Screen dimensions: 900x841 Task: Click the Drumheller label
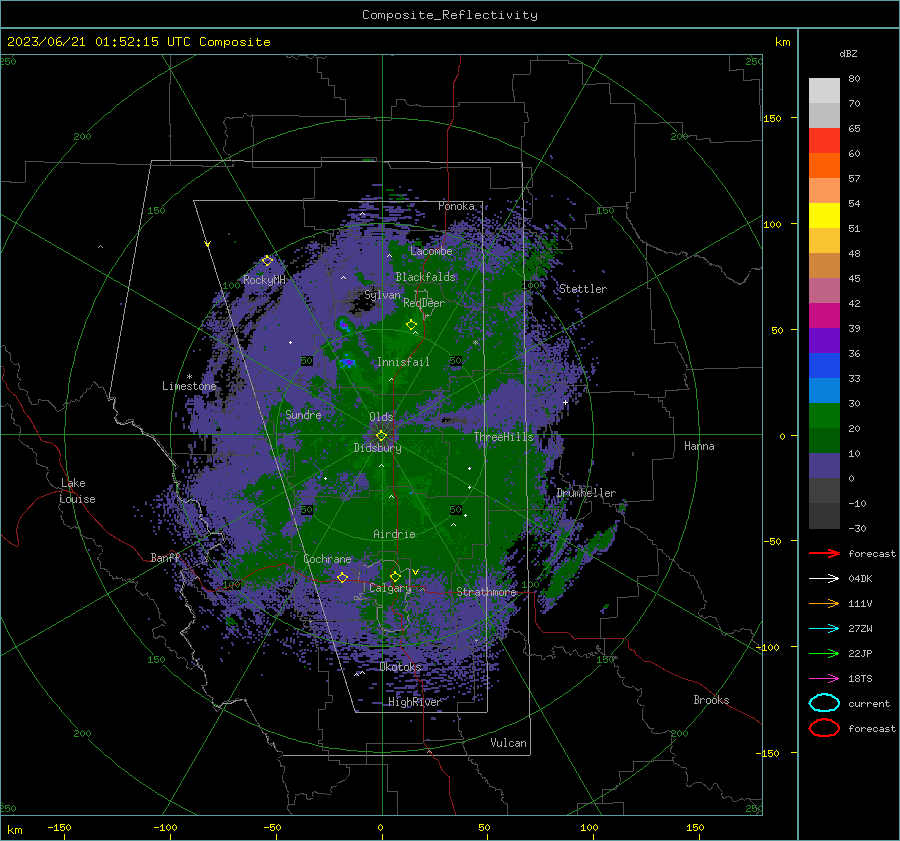tap(586, 493)
